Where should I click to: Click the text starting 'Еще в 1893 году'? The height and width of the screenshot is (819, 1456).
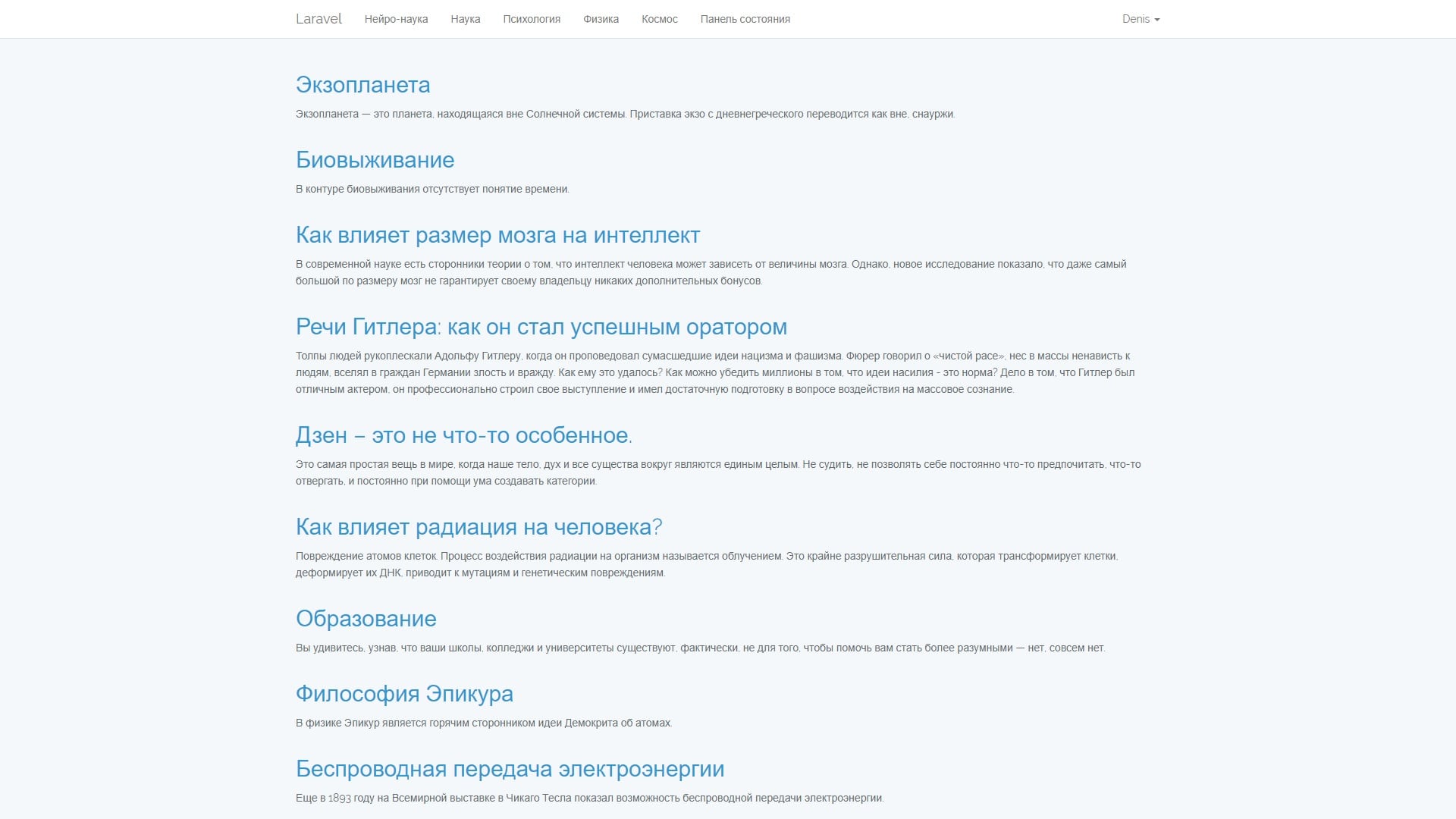point(590,799)
